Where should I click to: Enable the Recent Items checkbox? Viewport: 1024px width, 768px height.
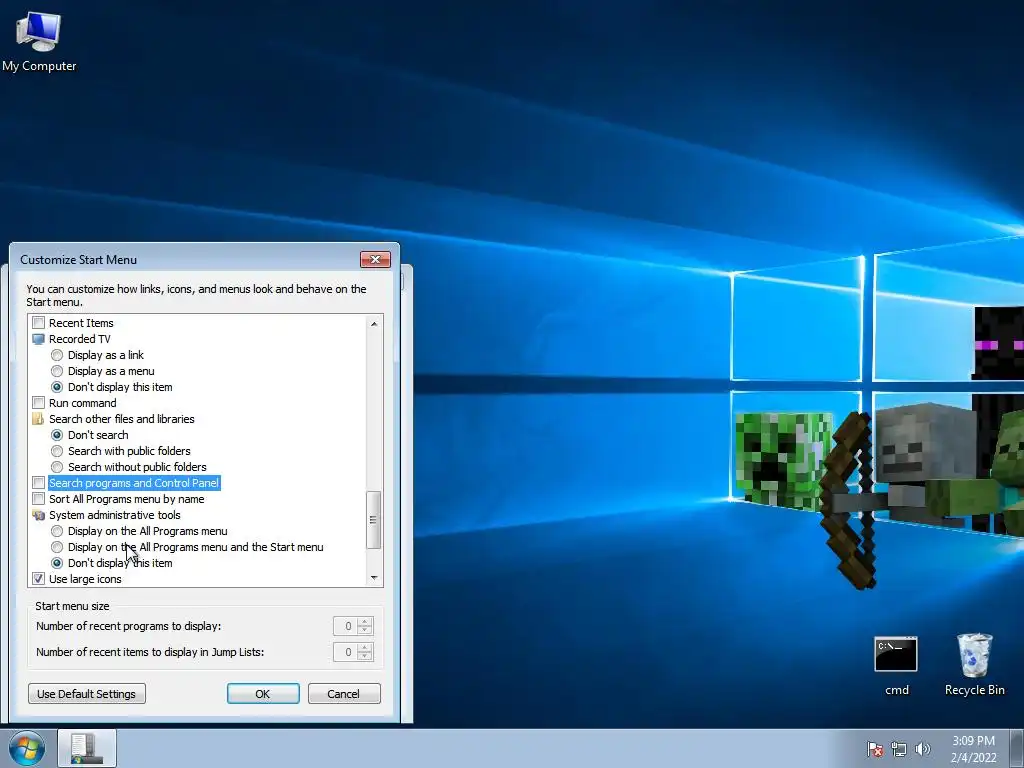(39, 323)
